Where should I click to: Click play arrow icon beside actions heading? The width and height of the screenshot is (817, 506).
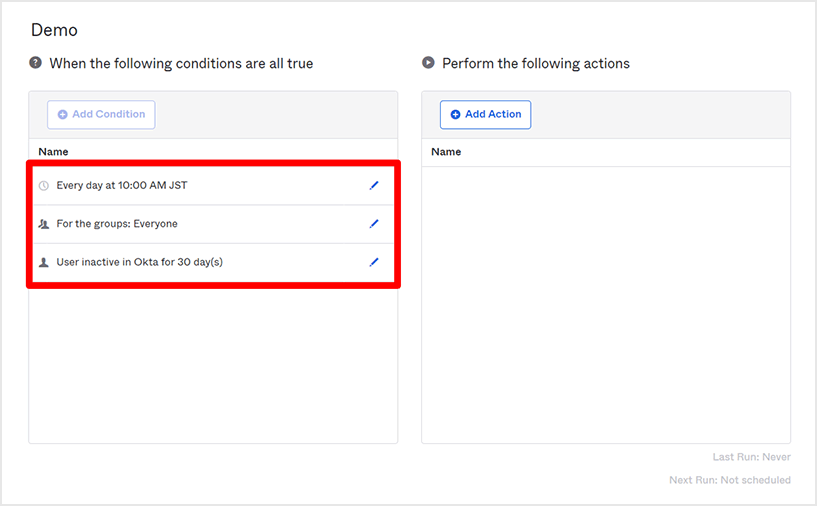[428, 63]
